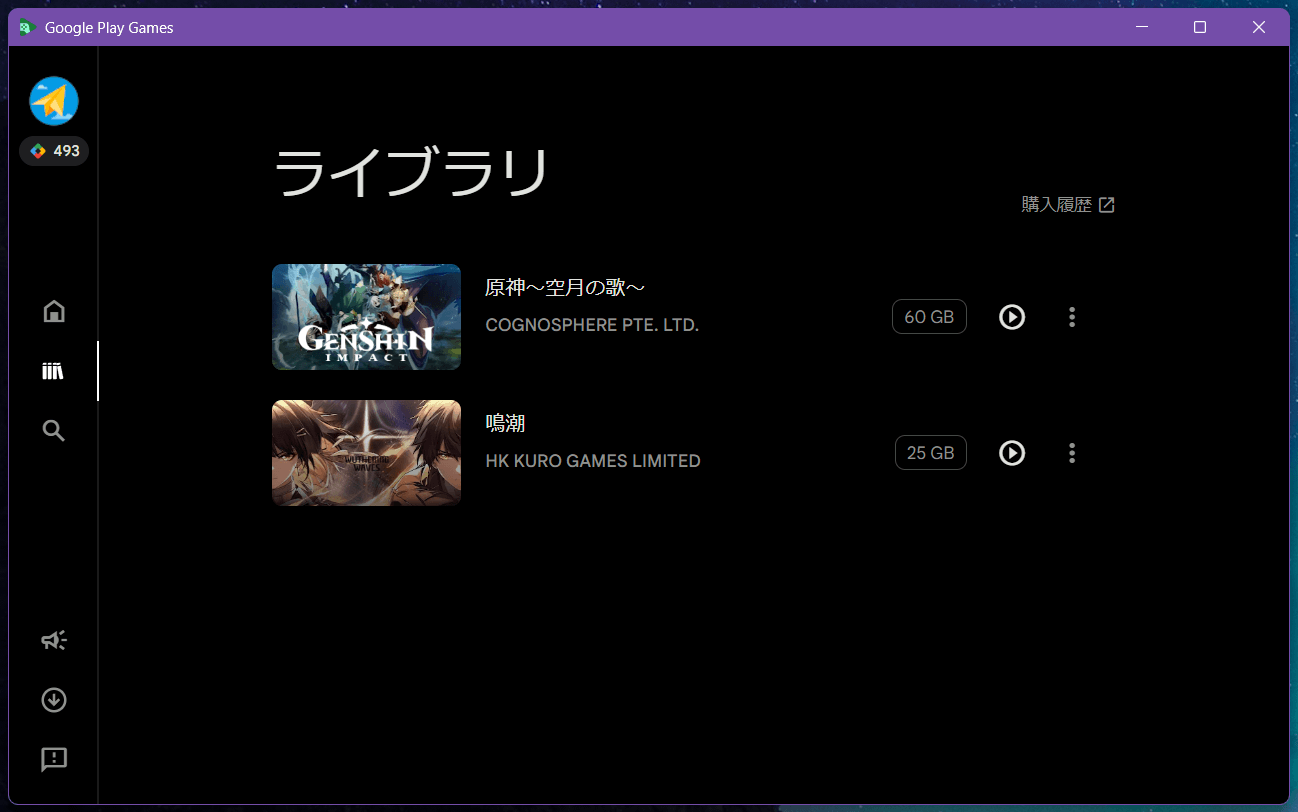Open the Play Points 493 badge
Image resolution: width=1298 pixels, height=812 pixels.
(x=54, y=151)
